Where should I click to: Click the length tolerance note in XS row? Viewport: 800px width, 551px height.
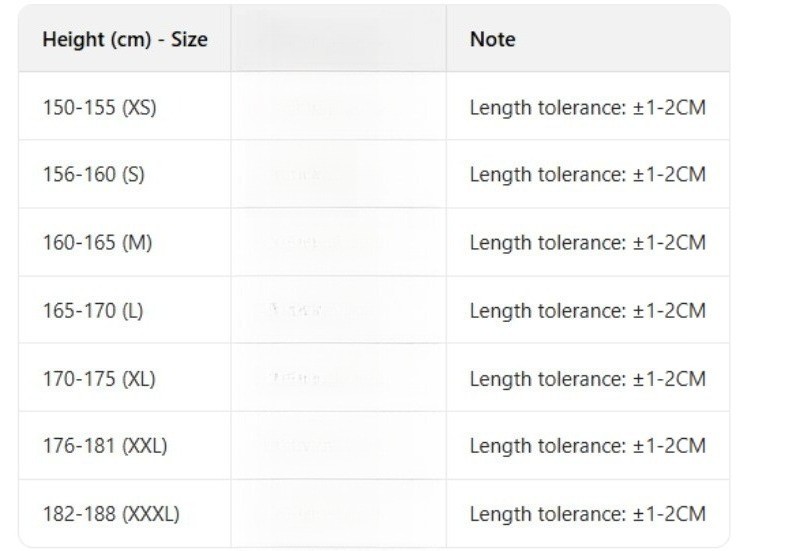point(587,107)
